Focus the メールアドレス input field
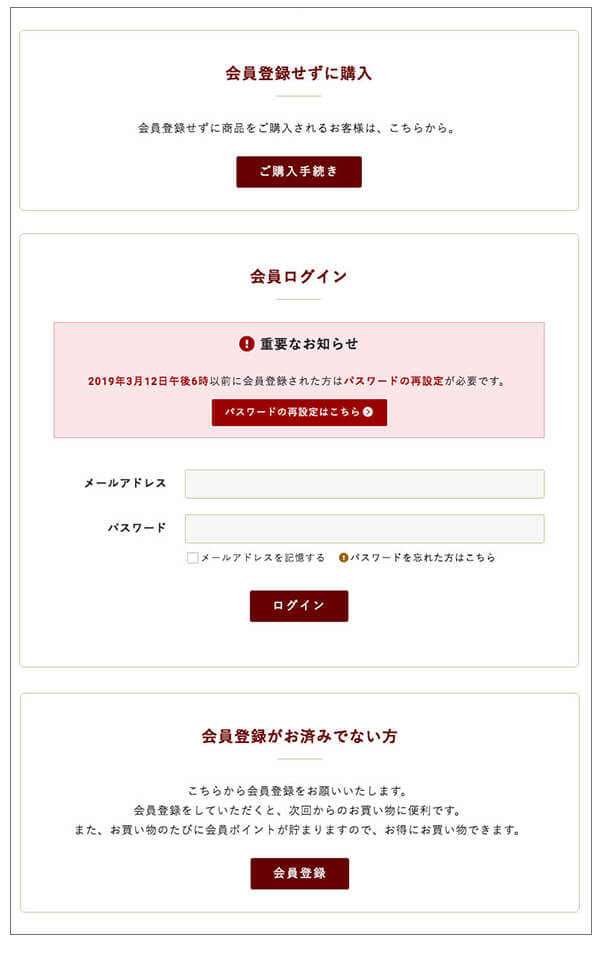600x964 pixels. click(x=365, y=484)
